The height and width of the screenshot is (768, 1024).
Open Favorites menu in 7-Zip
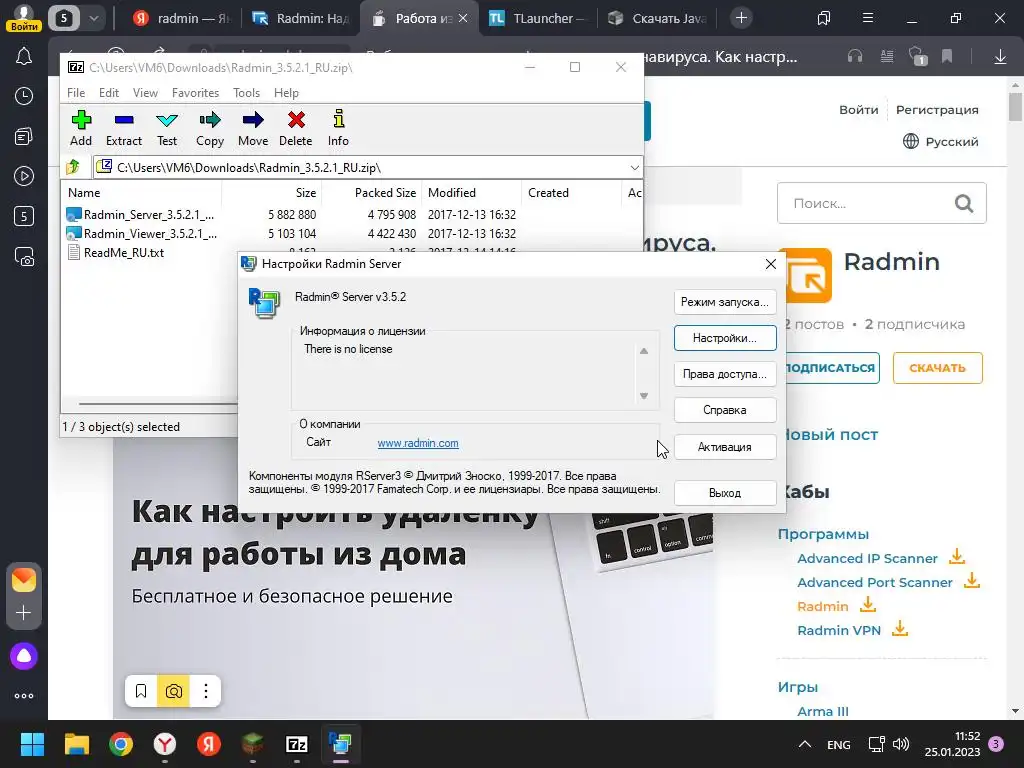[x=195, y=93]
